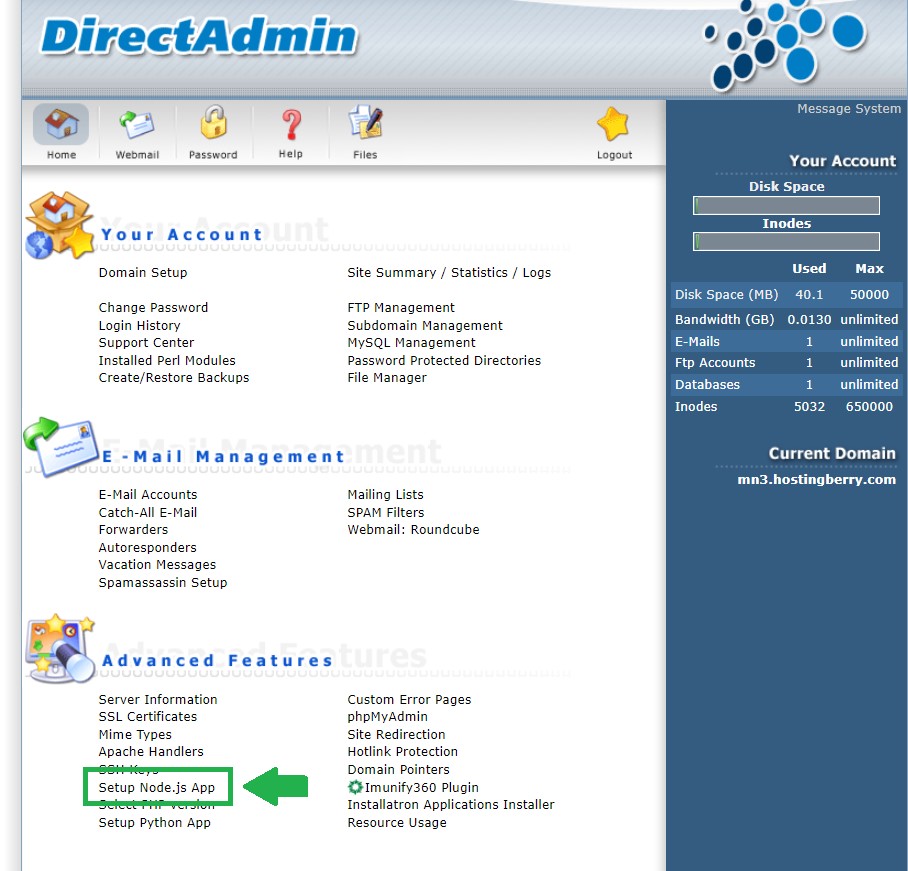
Task: Open the Webmail envelope icon
Action: click(x=136, y=125)
